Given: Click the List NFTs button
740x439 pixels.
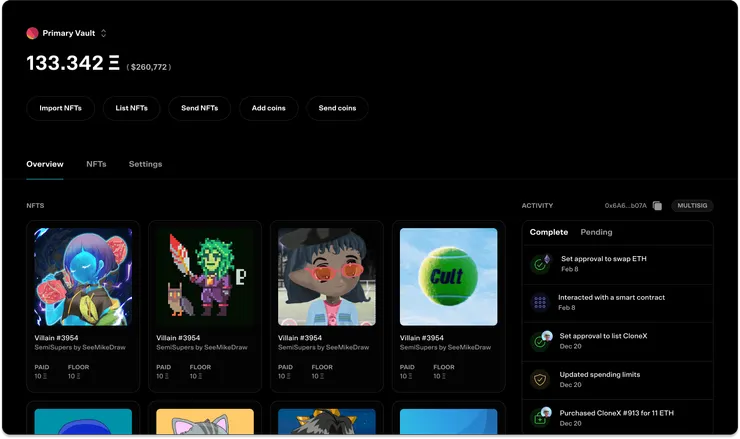Looking at the screenshot, I should 131,108.
